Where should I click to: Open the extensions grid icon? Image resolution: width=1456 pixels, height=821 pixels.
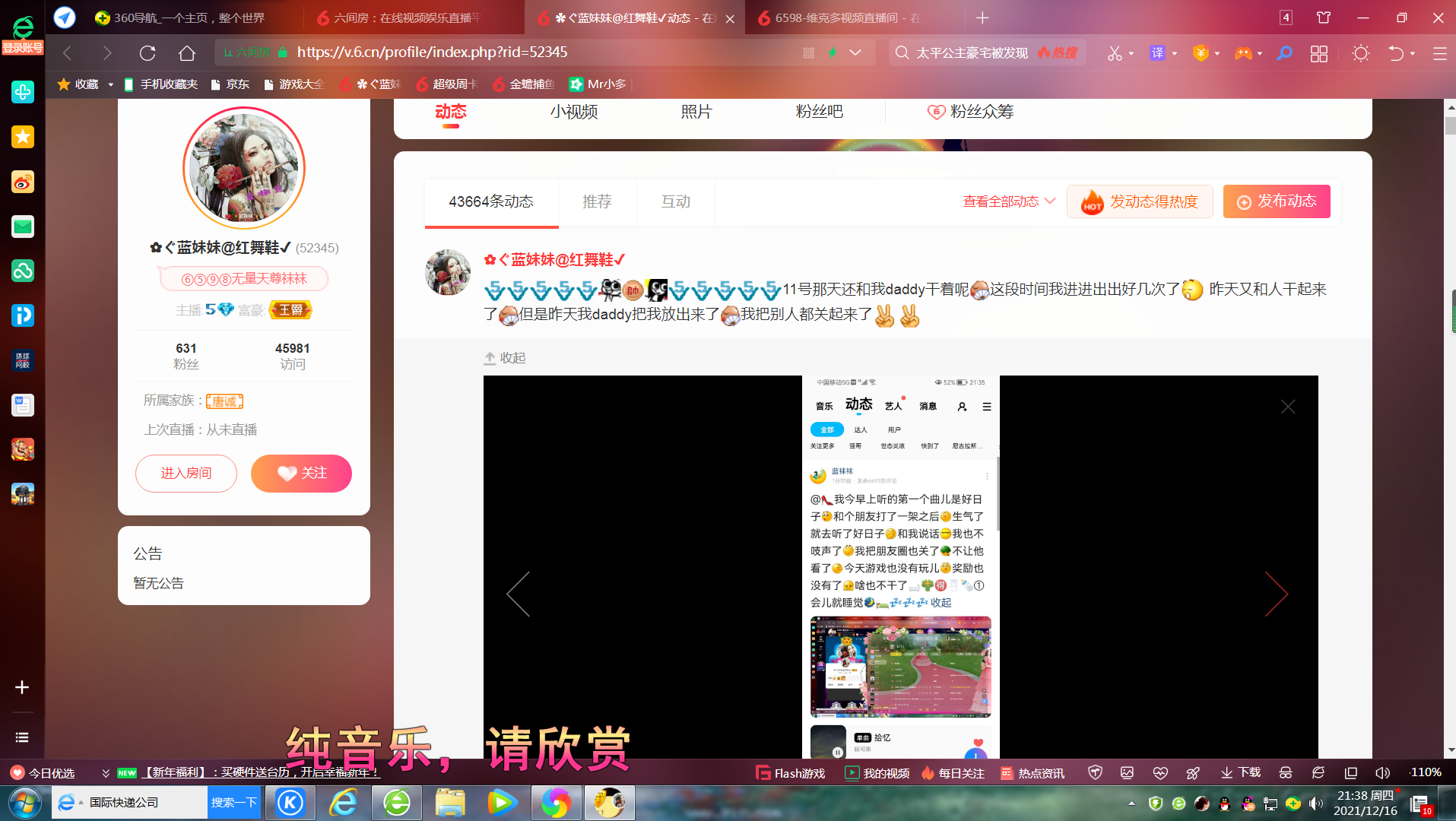tap(1319, 53)
